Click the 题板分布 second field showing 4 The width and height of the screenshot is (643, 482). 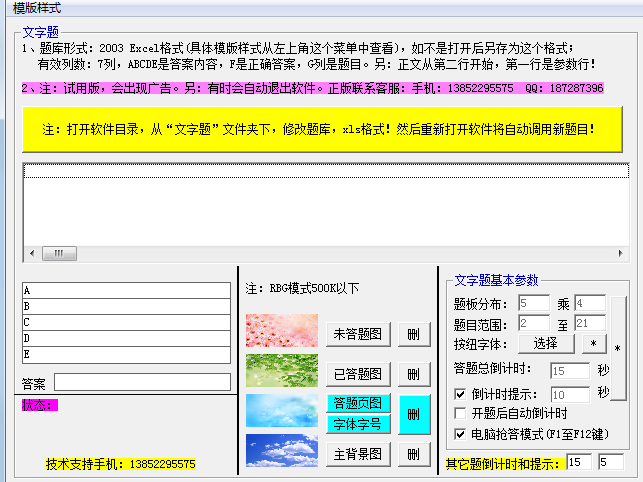[590, 304]
